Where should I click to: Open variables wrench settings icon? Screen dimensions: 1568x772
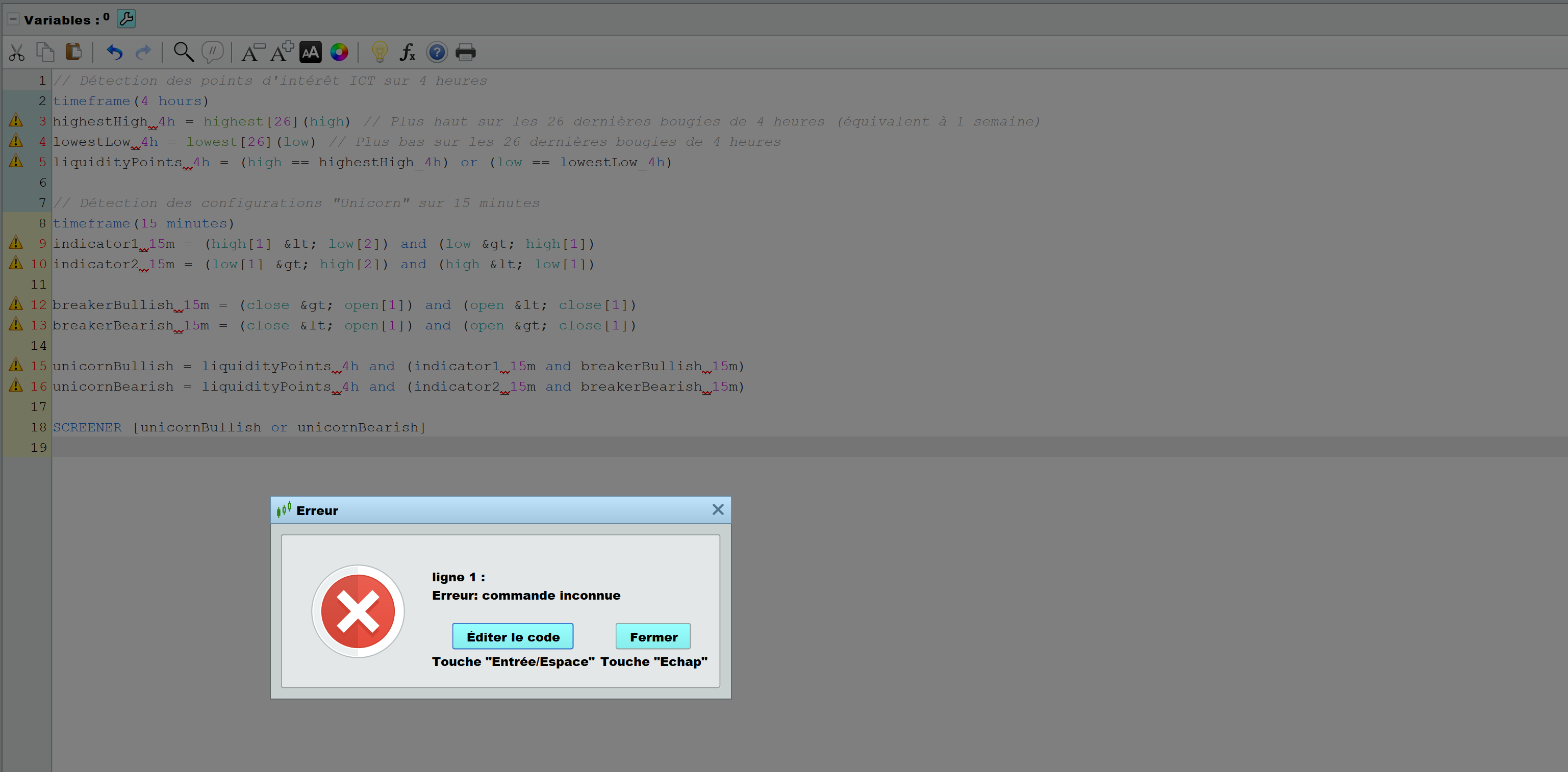[x=126, y=19]
